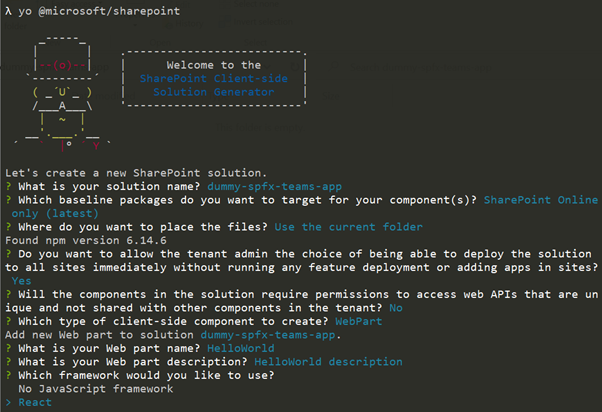Click the arrow pointer beside React
This screenshot has width=602, height=412.
click(9, 402)
